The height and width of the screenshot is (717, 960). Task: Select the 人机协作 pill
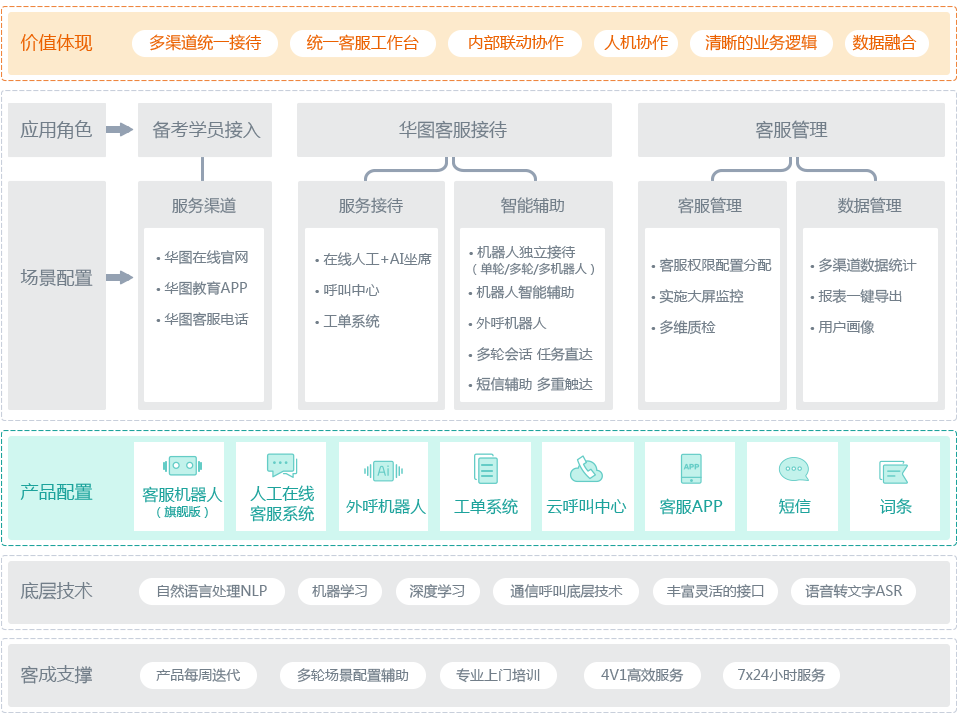point(636,43)
